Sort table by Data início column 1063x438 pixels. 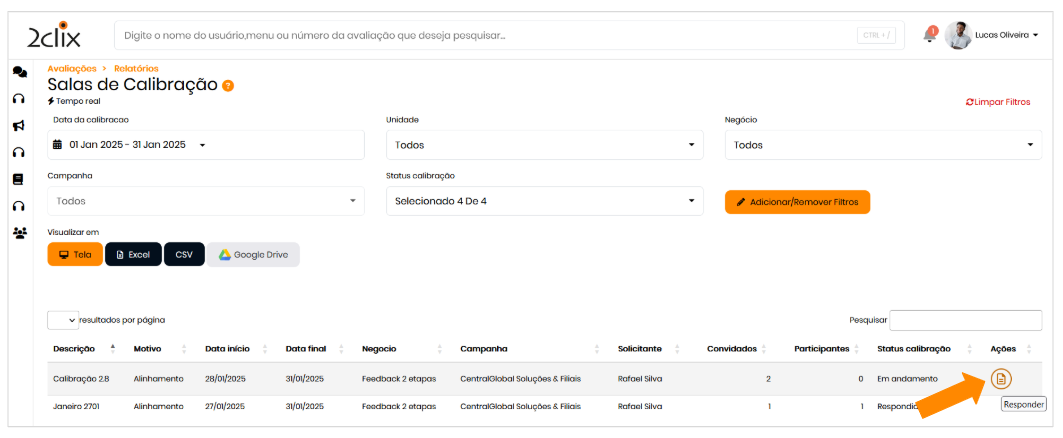227,349
